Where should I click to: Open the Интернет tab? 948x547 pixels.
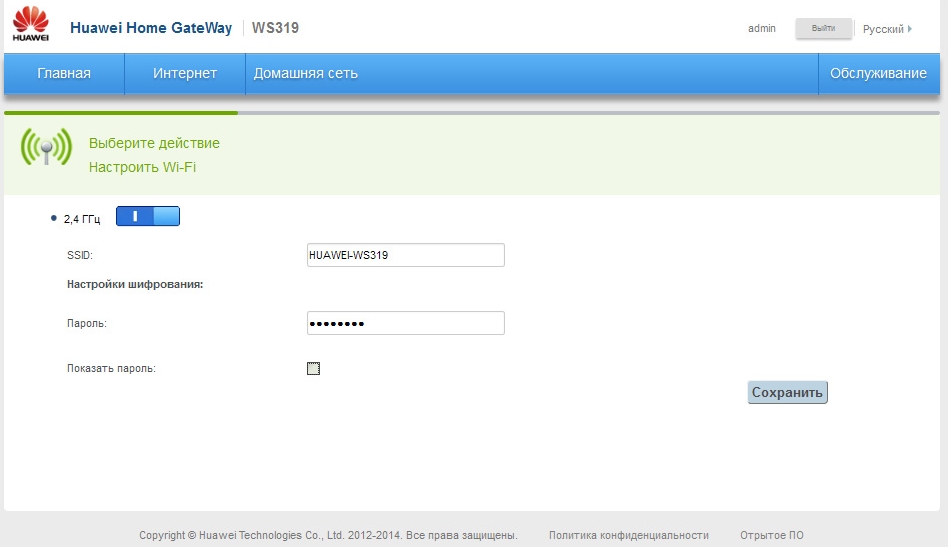coord(185,73)
